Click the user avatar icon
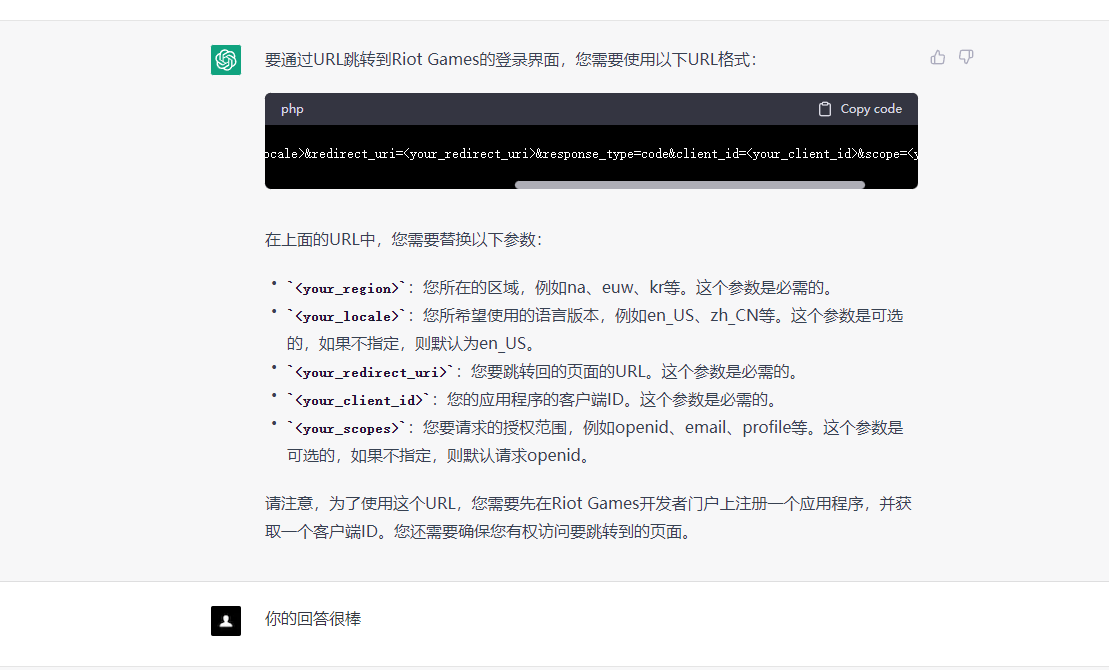1109x670 pixels. (226, 620)
